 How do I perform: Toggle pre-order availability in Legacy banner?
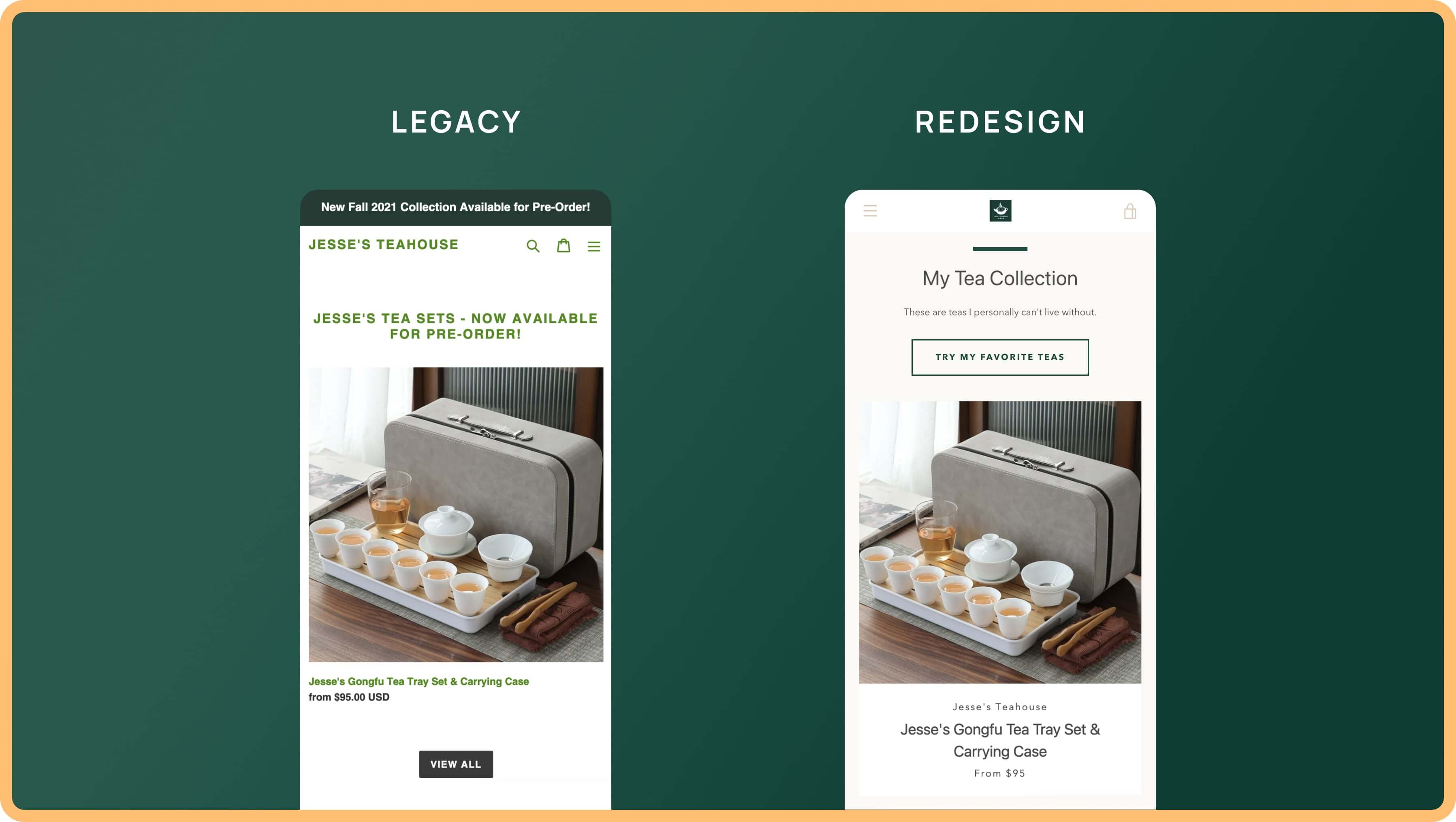pos(456,207)
